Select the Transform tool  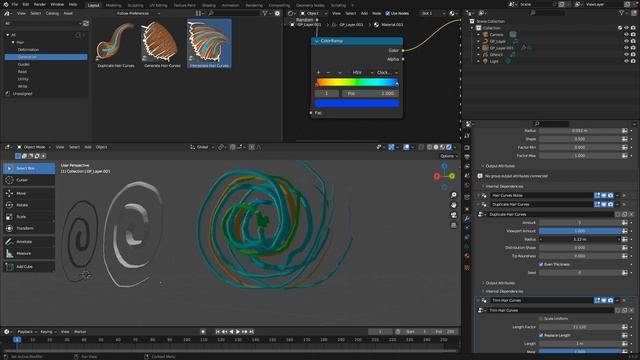(29, 229)
